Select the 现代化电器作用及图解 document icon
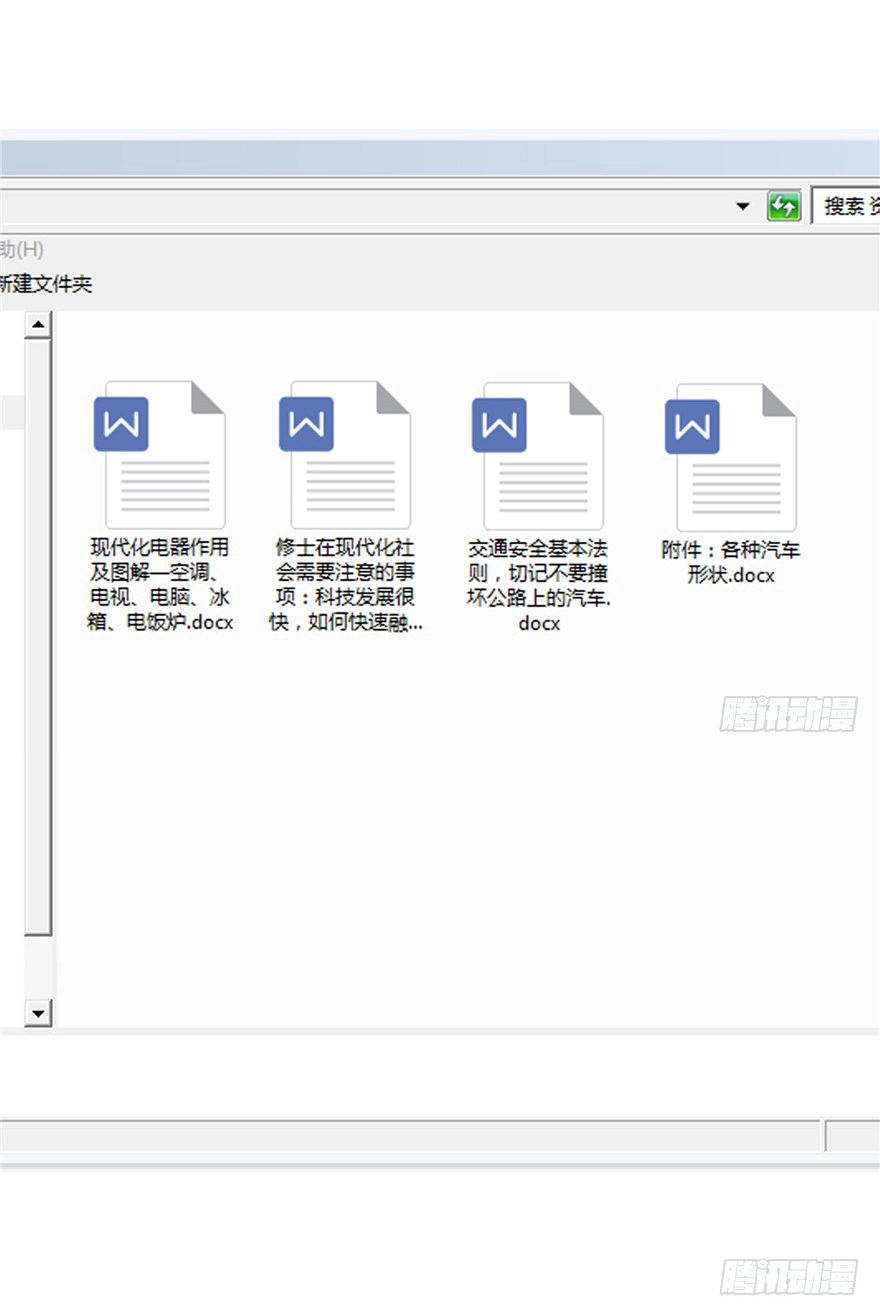The image size is (880, 1316). [160, 455]
